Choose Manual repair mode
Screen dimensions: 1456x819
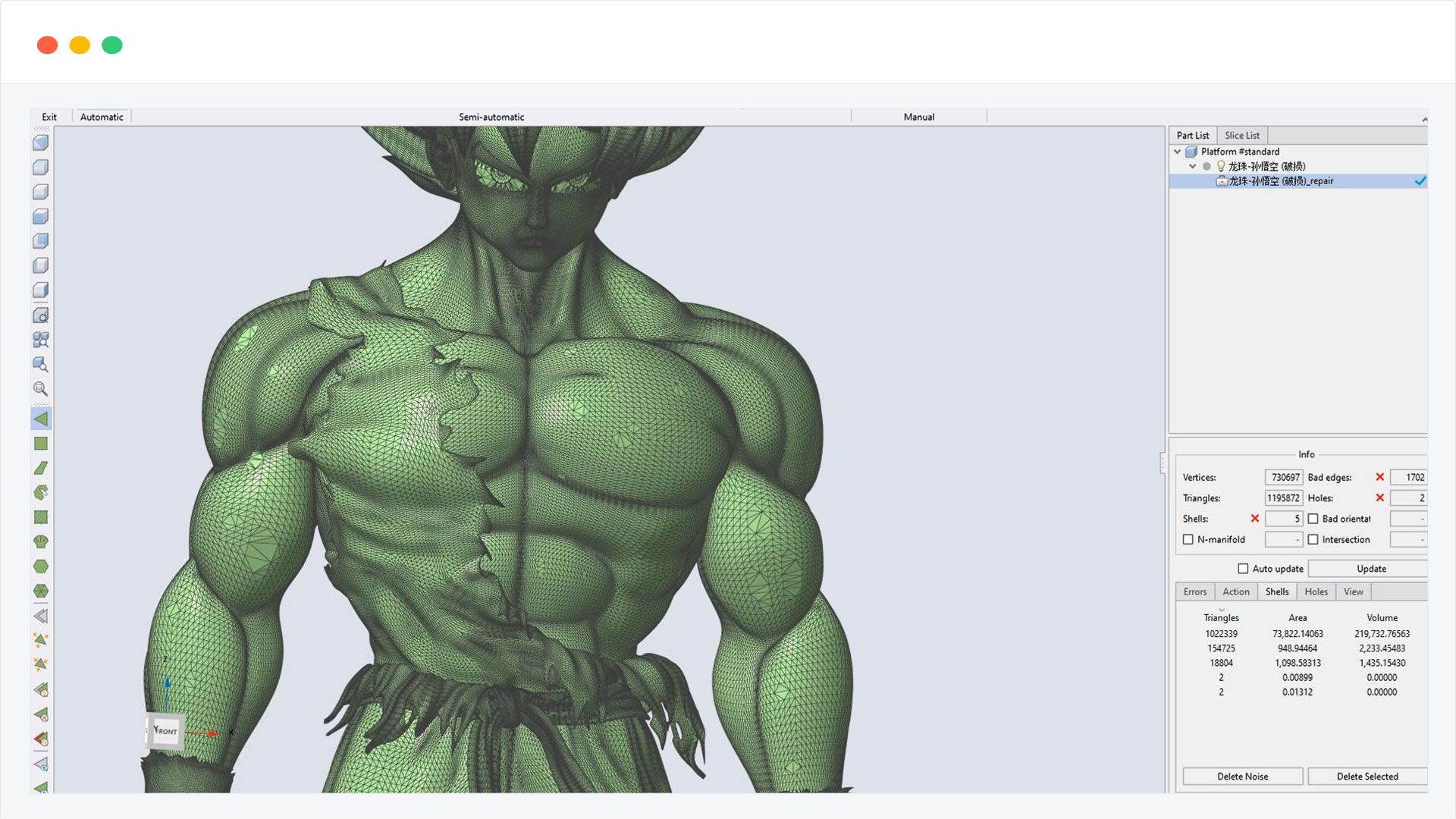919,117
